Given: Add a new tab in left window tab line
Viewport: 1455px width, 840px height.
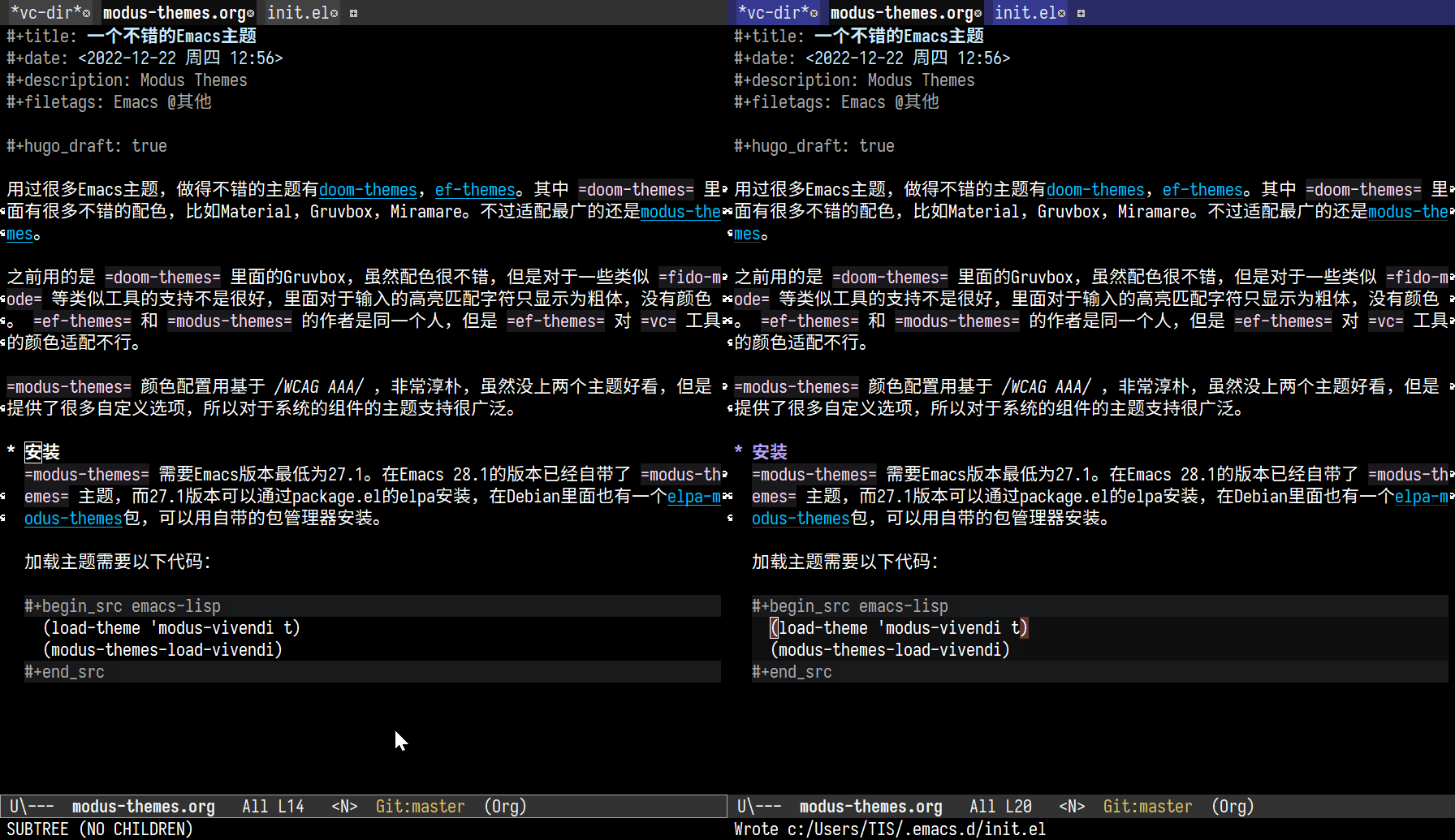Looking at the screenshot, I should (x=353, y=13).
